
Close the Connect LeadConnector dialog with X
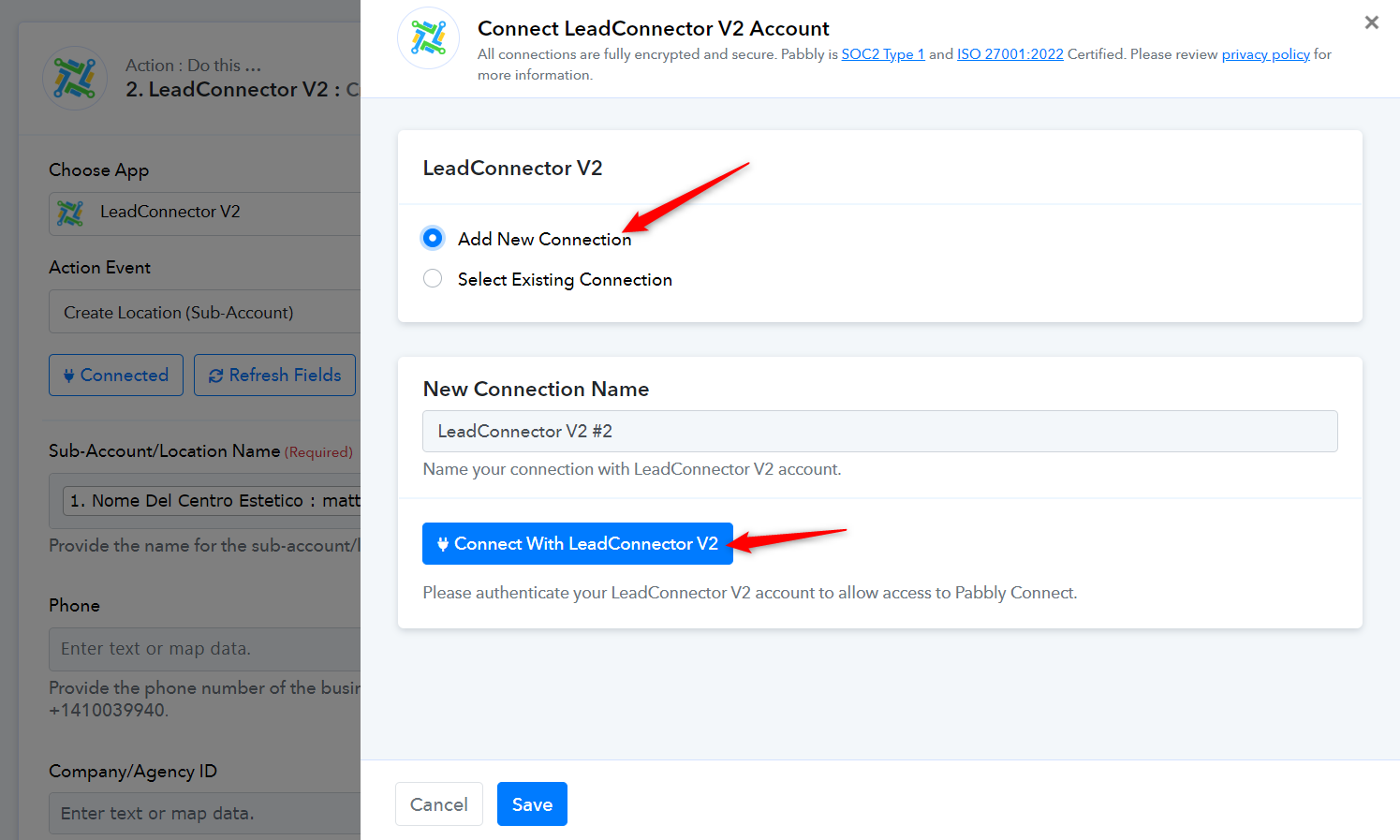click(x=1371, y=22)
